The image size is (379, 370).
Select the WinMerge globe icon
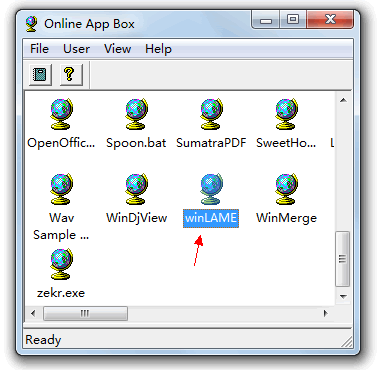286,189
